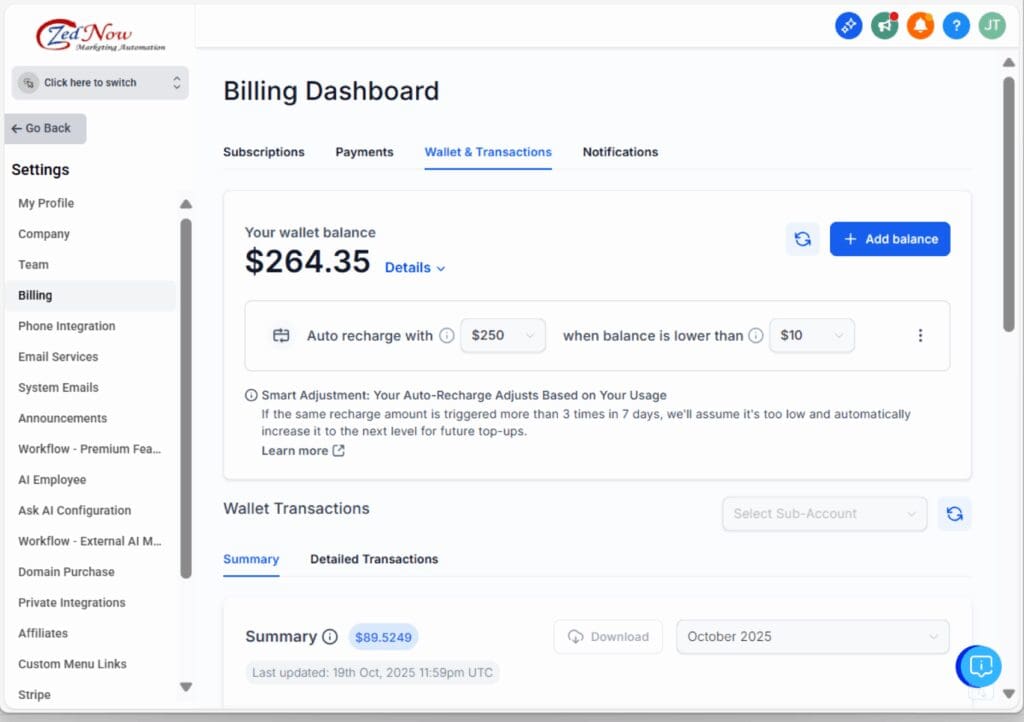Open the $250 recharge amount dropdown

click(x=503, y=336)
